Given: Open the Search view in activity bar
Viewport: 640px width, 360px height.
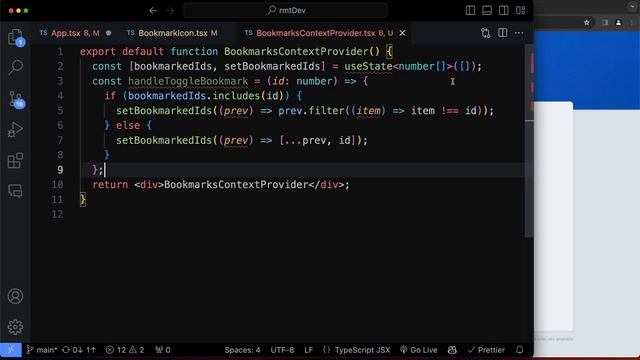Looking at the screenshot, I should (16, 67).
